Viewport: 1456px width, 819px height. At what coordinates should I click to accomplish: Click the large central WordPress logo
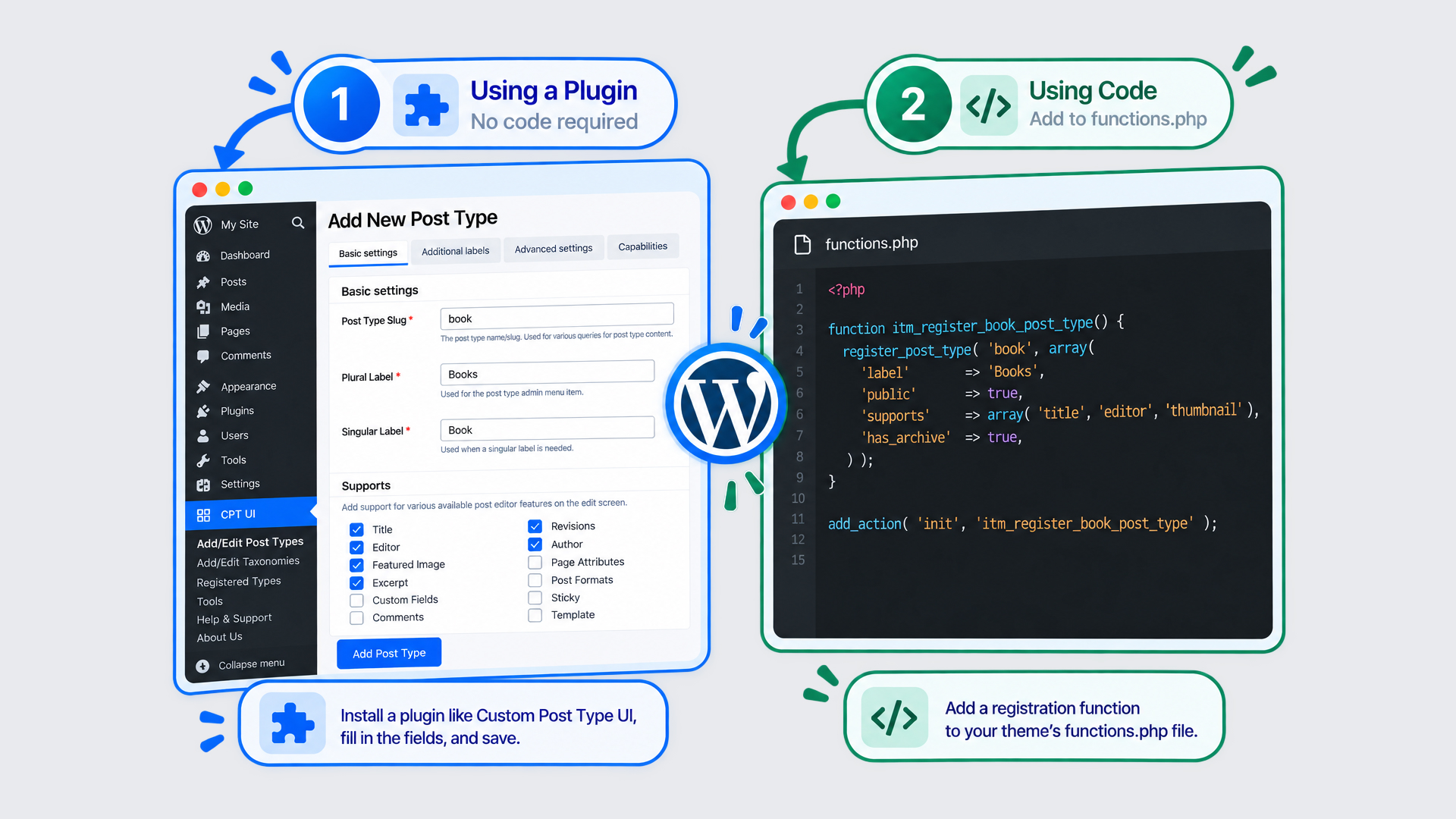(x=726, y=403)
